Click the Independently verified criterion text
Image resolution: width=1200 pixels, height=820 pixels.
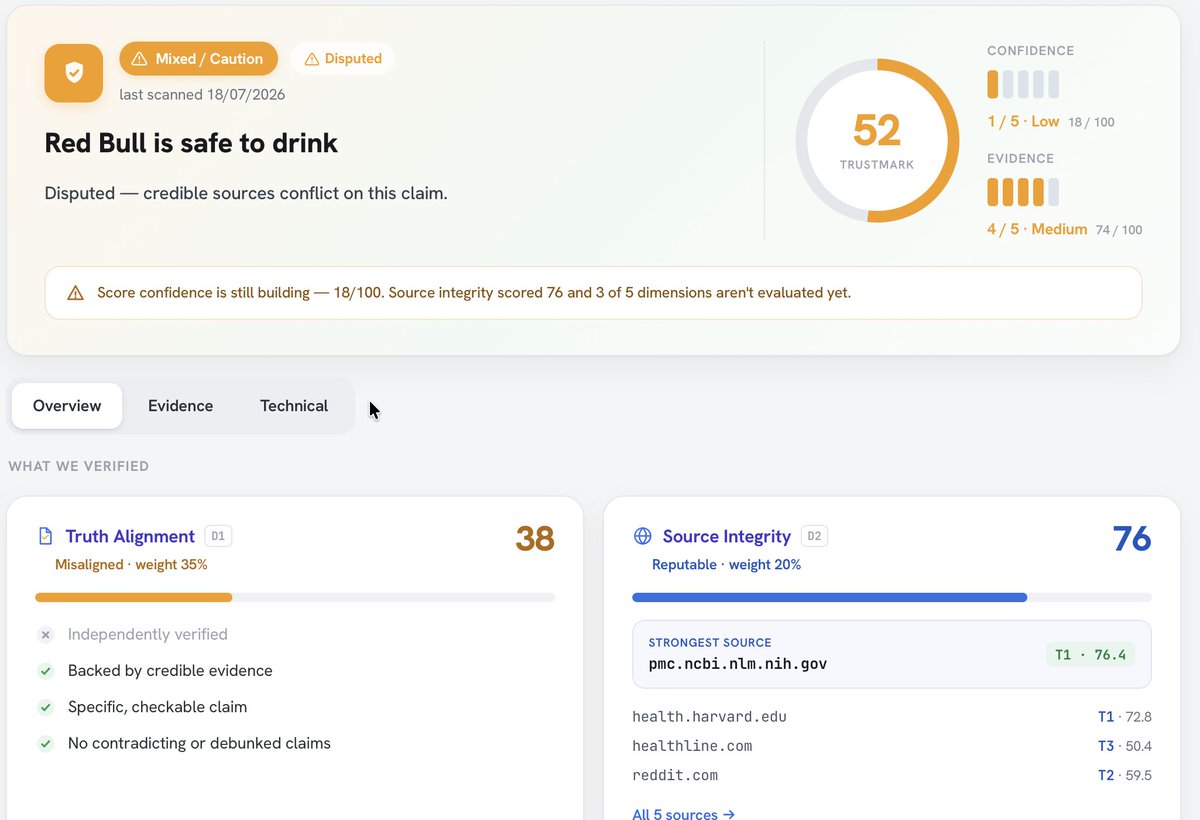click(148, 635)
